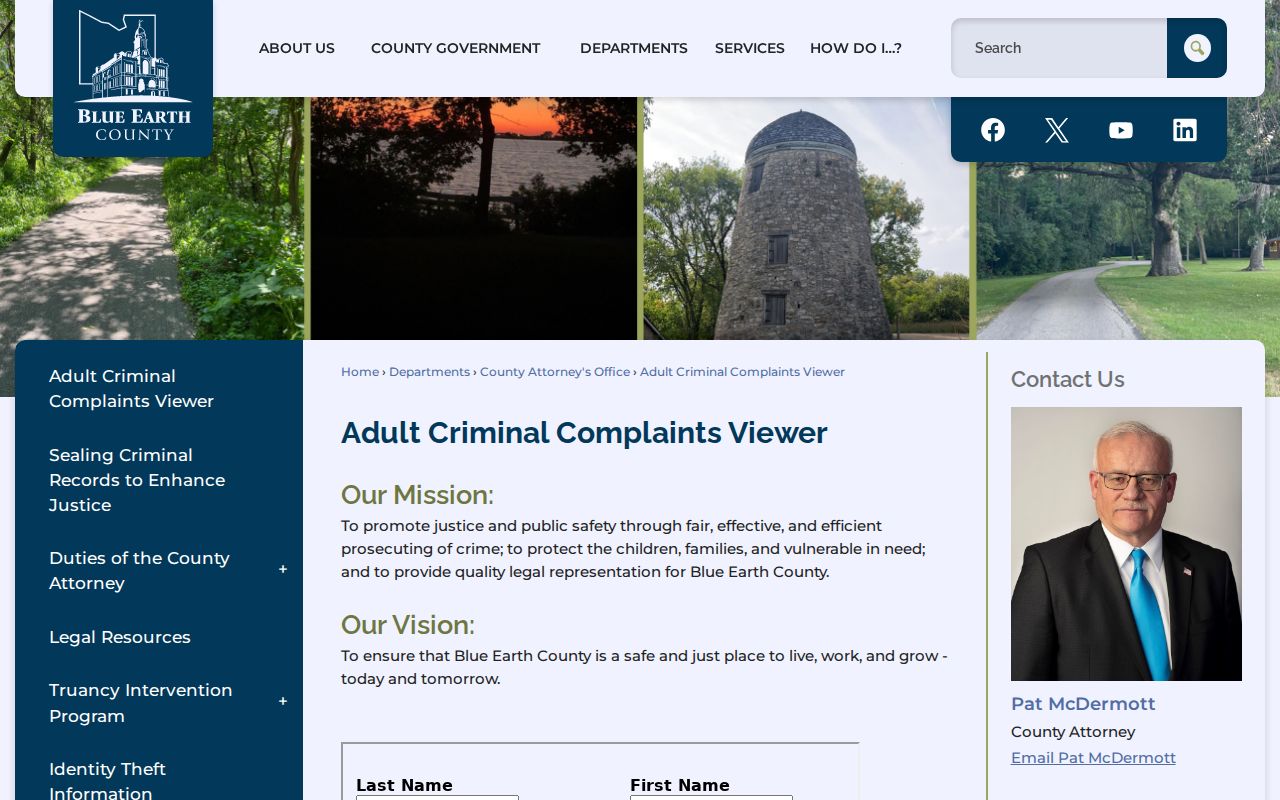Click the search magnifier button
This screenshot has width=1280, height=800.
click(1197, 48)
